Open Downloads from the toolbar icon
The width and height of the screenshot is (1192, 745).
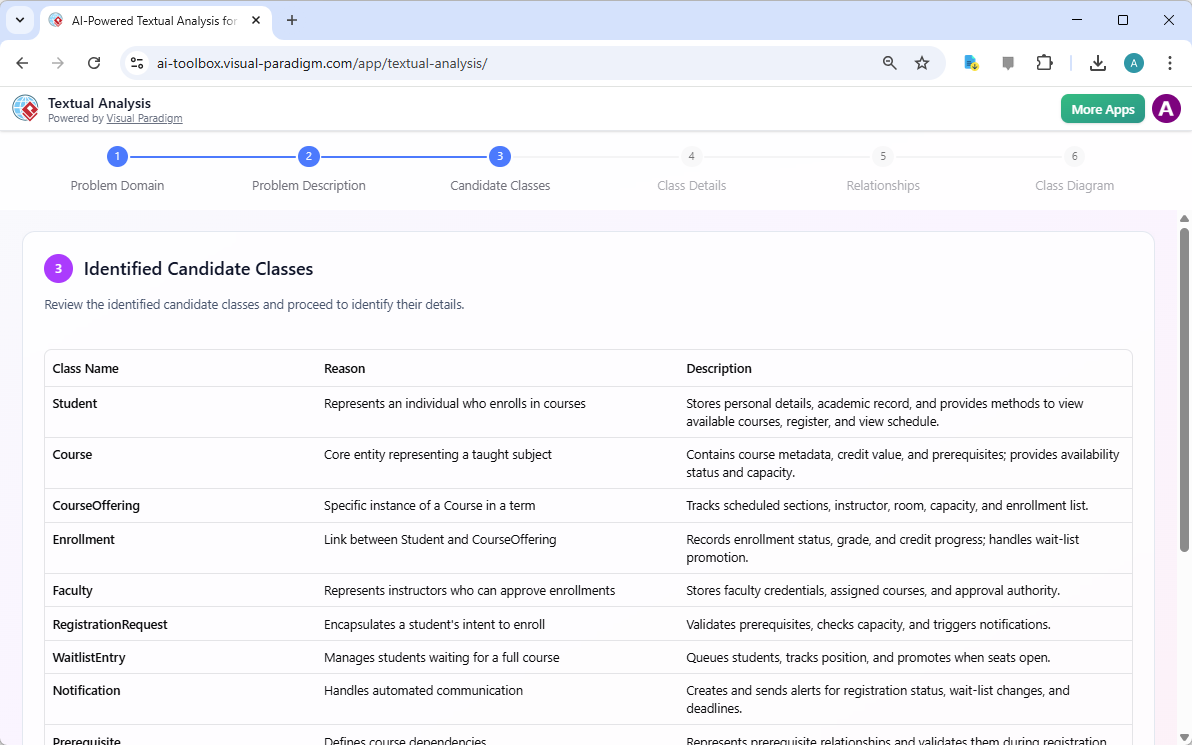1097,62
